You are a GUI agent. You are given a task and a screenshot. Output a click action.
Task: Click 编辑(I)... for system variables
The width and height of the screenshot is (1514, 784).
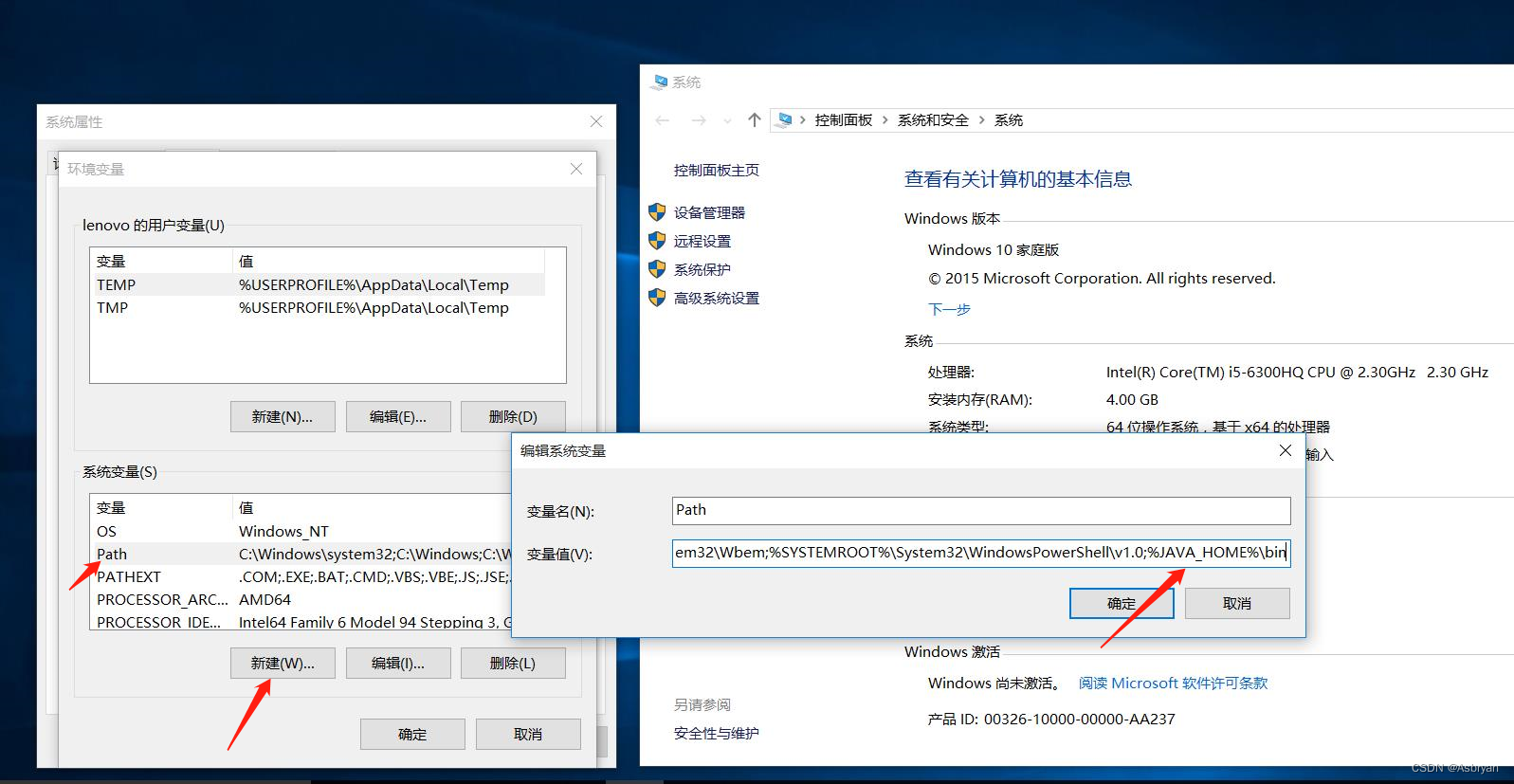tap(398, 663)
